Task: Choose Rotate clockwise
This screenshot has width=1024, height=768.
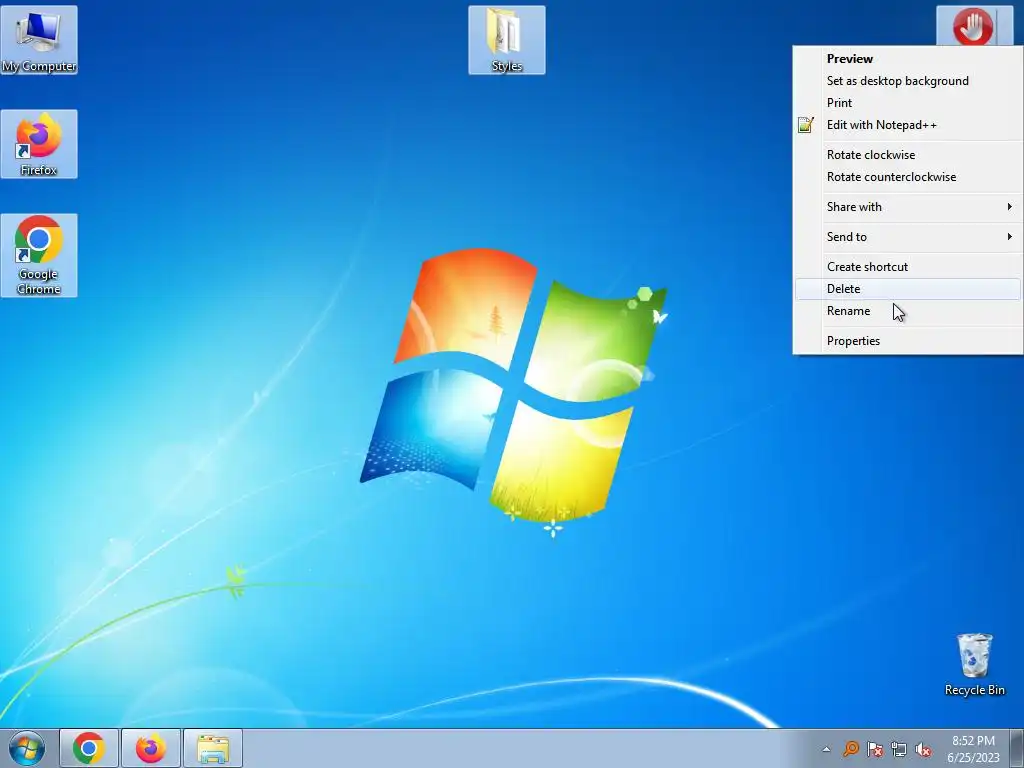Action: click(x=908, y=155)
